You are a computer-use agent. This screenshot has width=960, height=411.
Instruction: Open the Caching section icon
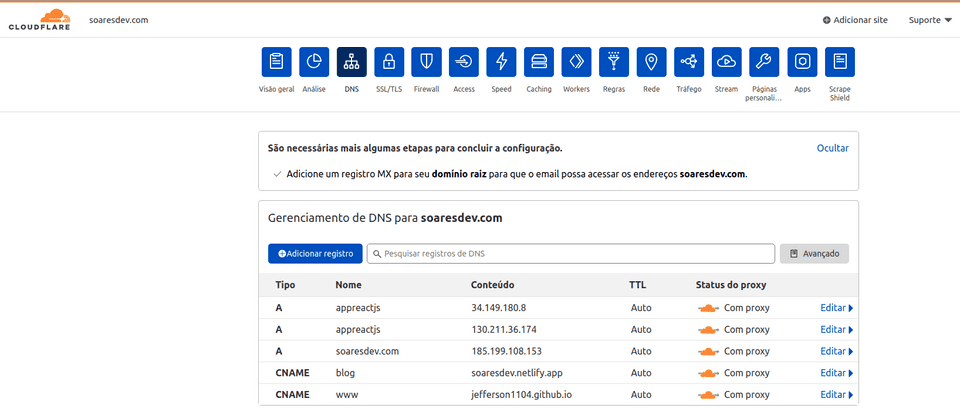[539, 62]
